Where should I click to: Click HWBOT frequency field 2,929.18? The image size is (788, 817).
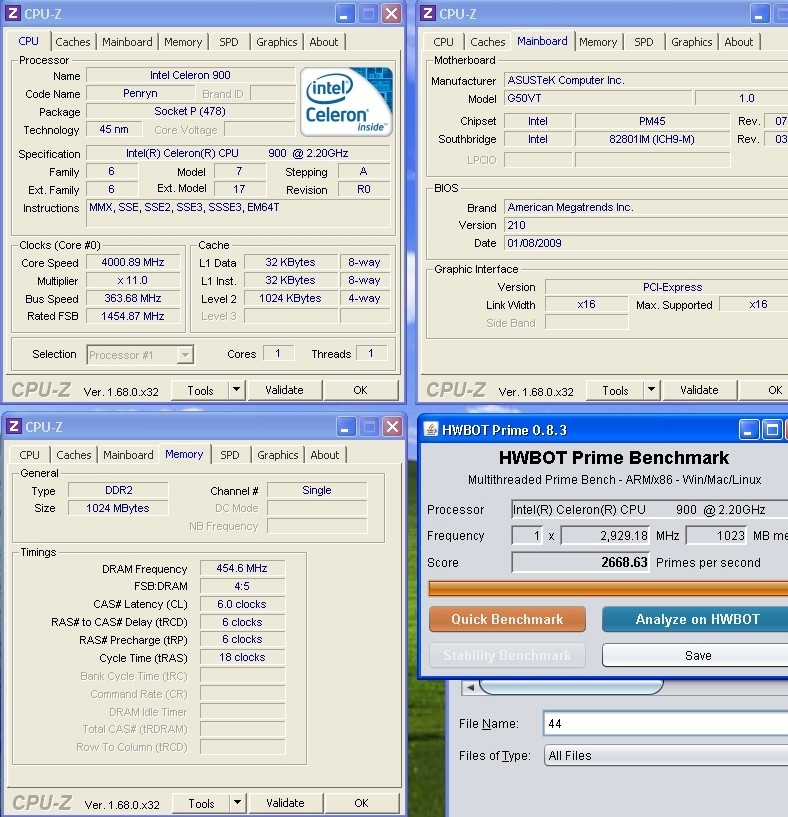pyautogui.click(x=605, y=535)
